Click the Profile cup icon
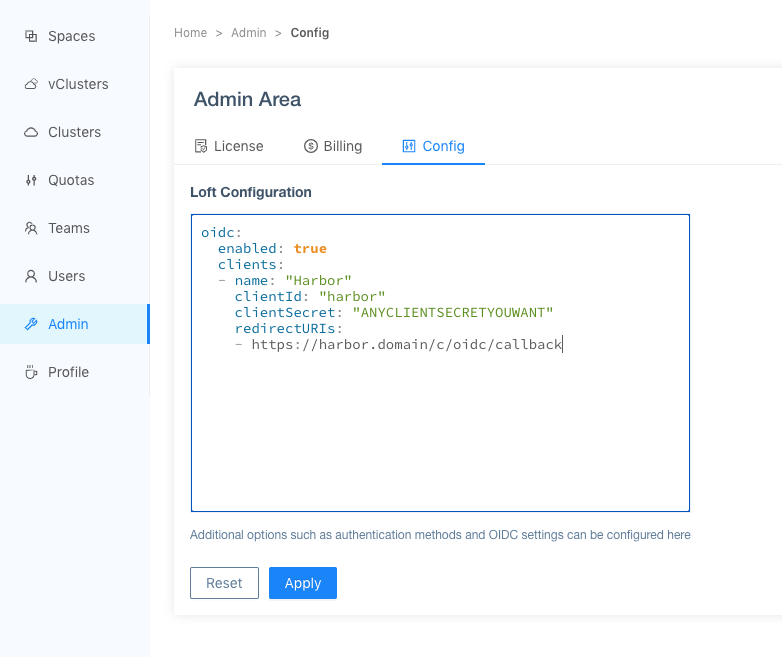 click(x=31, y=372)
